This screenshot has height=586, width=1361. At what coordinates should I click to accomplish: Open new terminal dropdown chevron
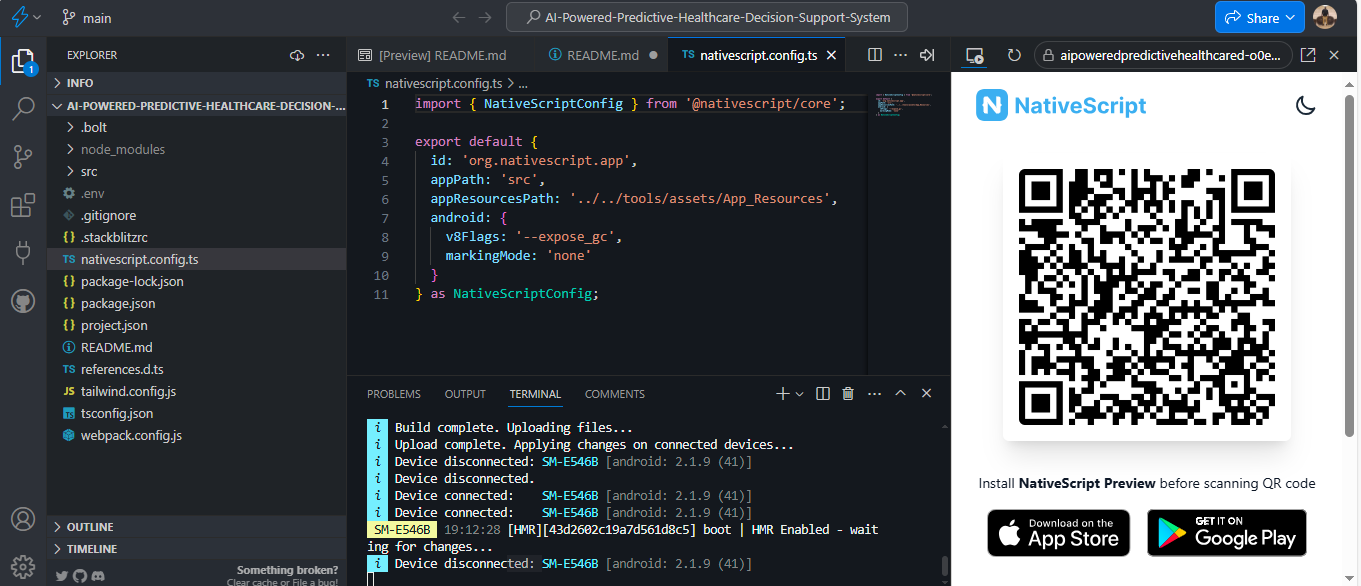(x=800, y=394)
